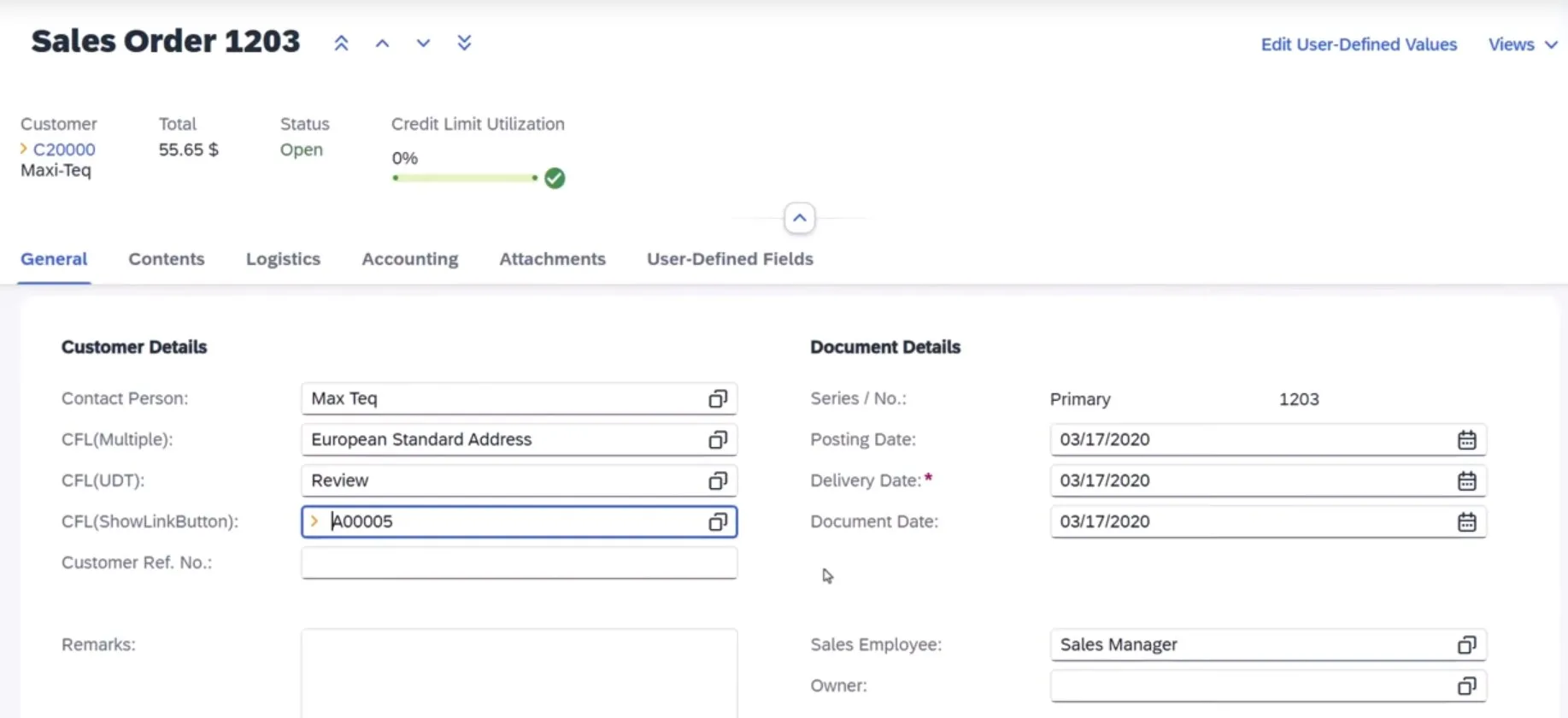Open the Owner field value picker
1568x718 pixels.
[1466, 686]
